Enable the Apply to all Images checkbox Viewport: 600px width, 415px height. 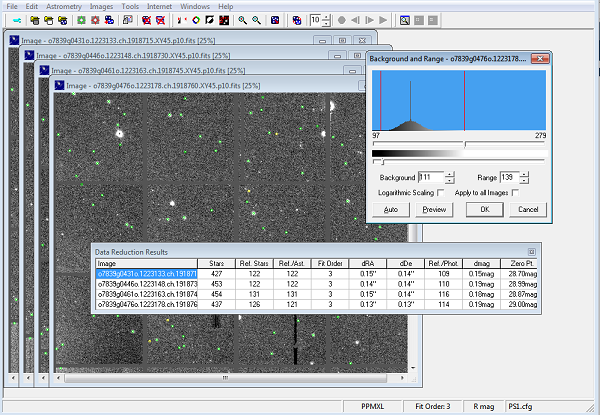tap(515, 193)
